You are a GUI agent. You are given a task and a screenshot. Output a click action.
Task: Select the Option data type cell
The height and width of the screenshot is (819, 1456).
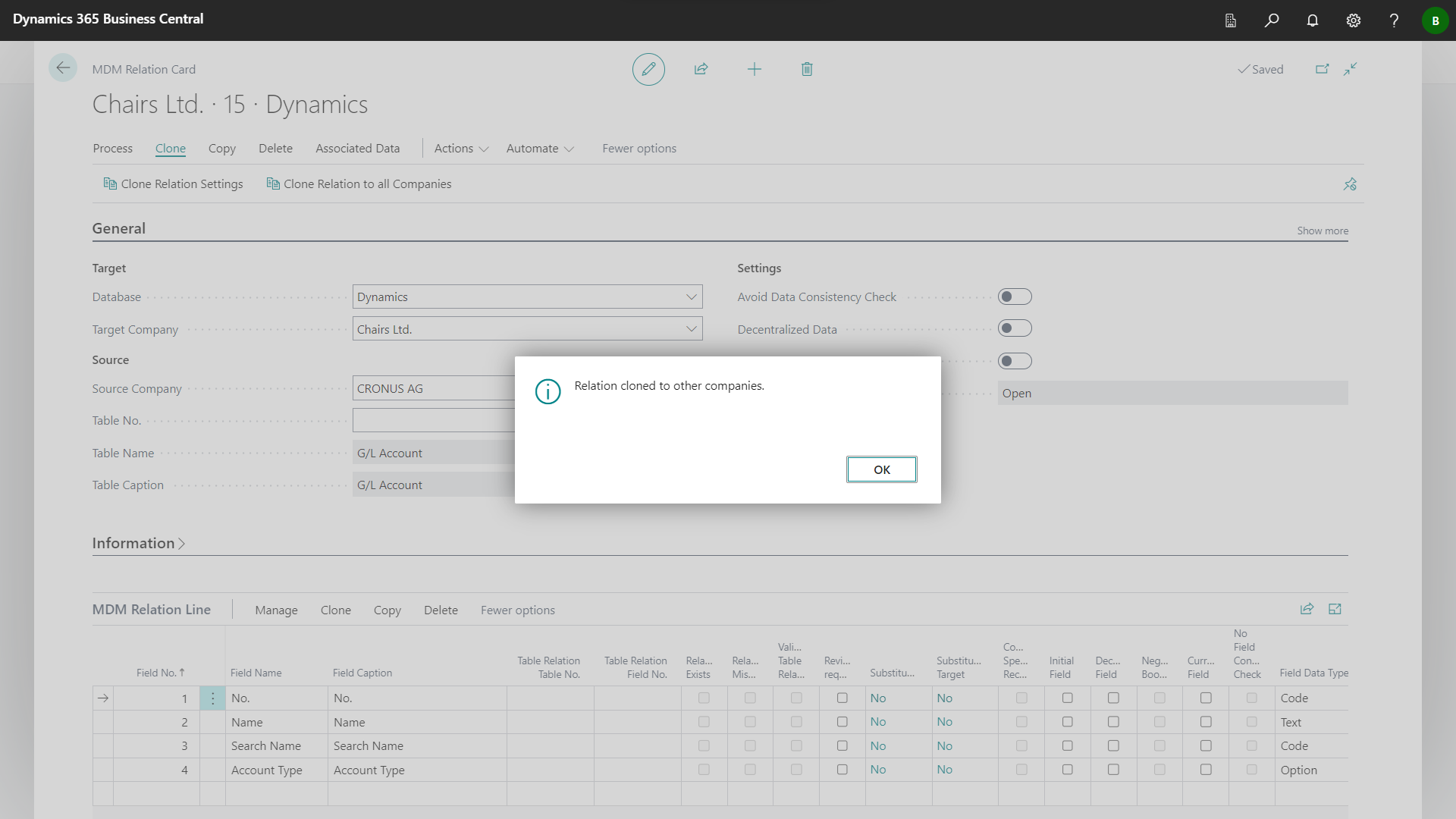1311,770
